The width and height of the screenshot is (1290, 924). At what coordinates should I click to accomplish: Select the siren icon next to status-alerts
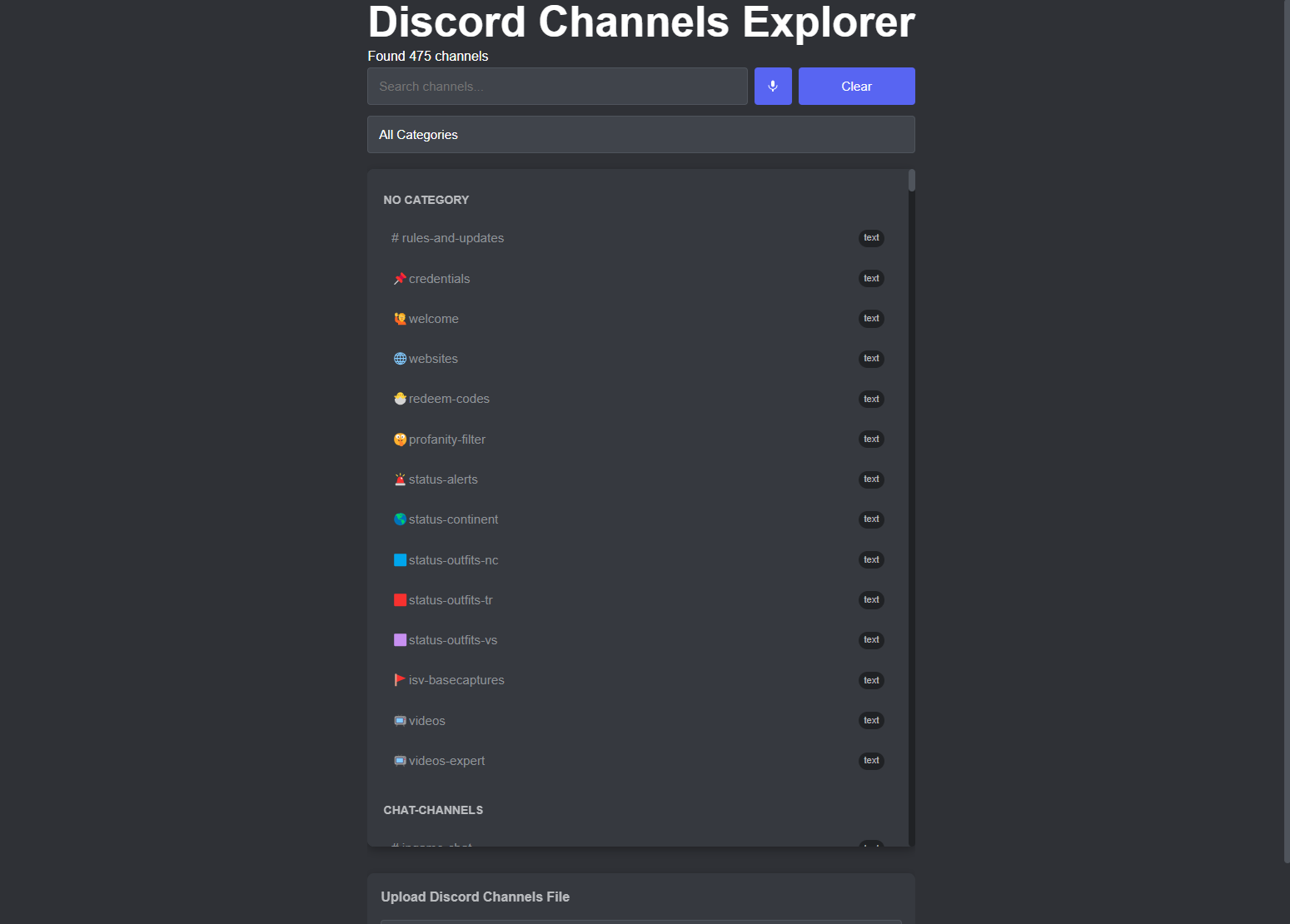tap(400, 479)
